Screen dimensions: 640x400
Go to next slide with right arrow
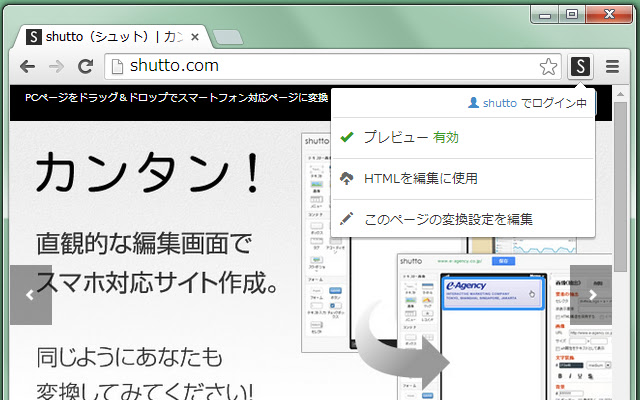[591, 295]
